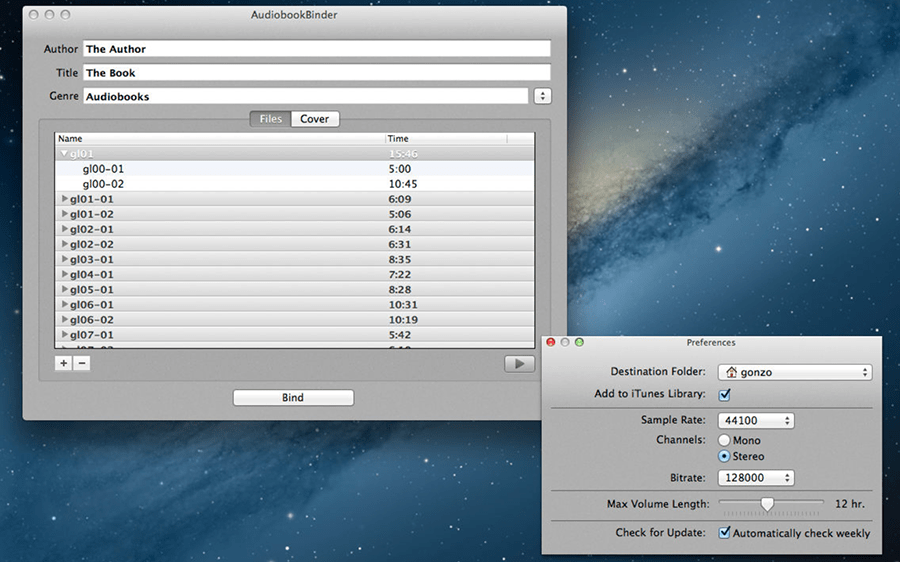Click the home icon in Destination Folder
The image size is (900, 562).
[731, 372]
